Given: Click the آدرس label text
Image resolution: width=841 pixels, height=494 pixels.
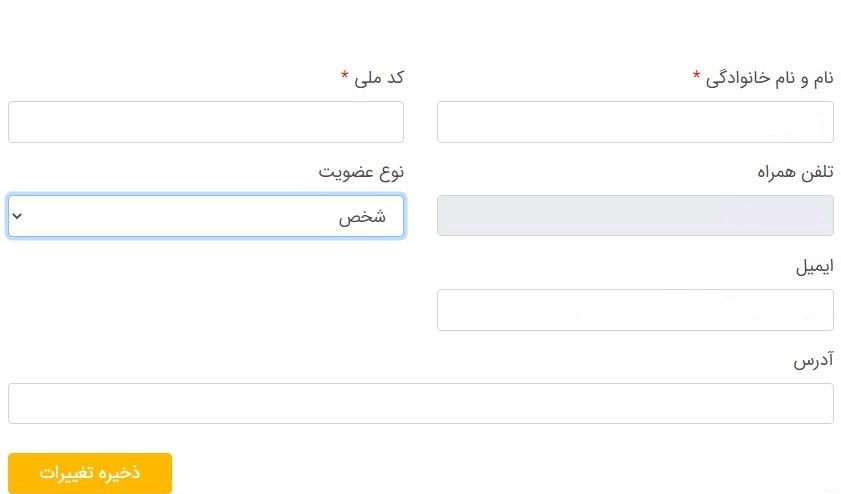Looking at the screenshot, I should pos(814,360).
